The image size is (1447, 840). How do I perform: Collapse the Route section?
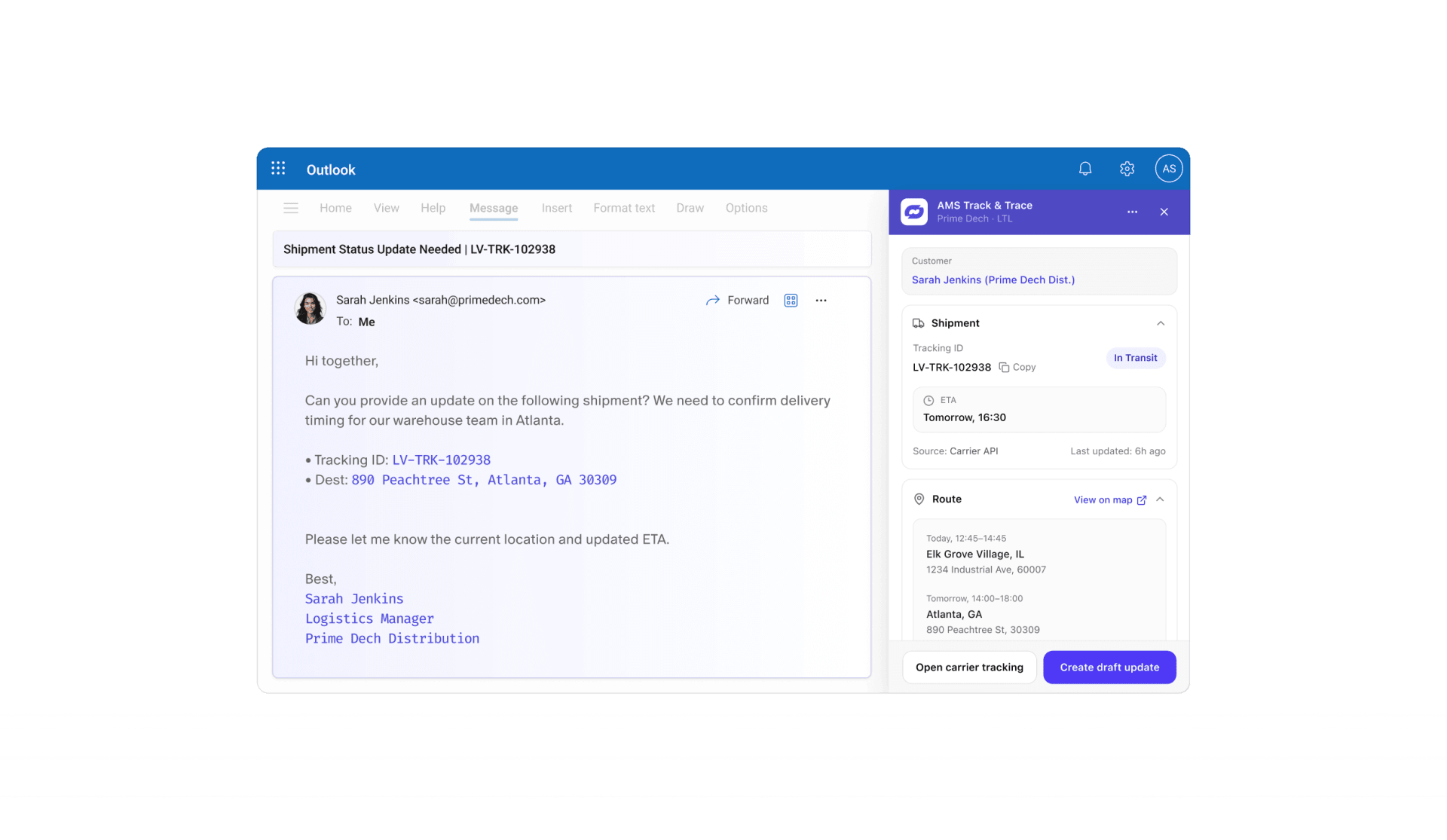tap(1161, 499)
